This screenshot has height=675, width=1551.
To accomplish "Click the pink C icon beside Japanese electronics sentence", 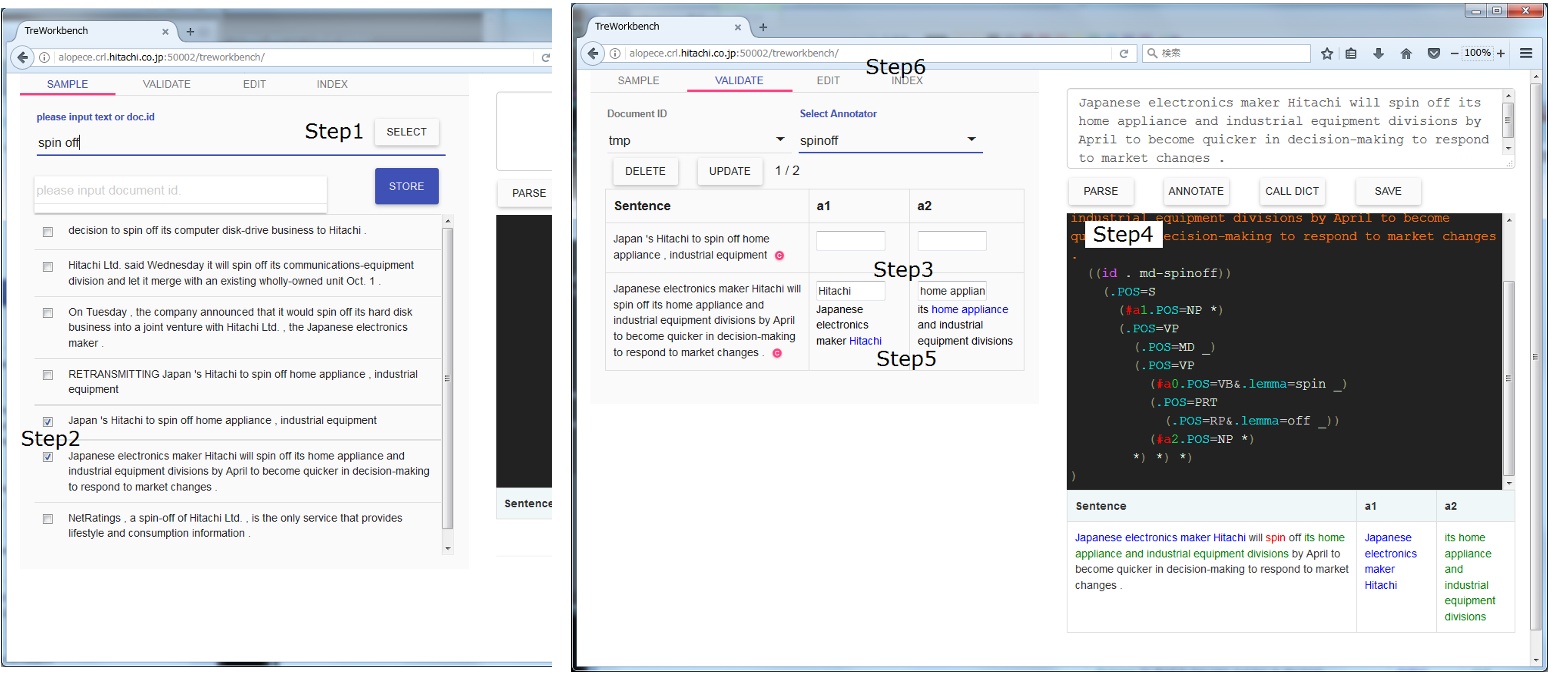I will 779,353.
